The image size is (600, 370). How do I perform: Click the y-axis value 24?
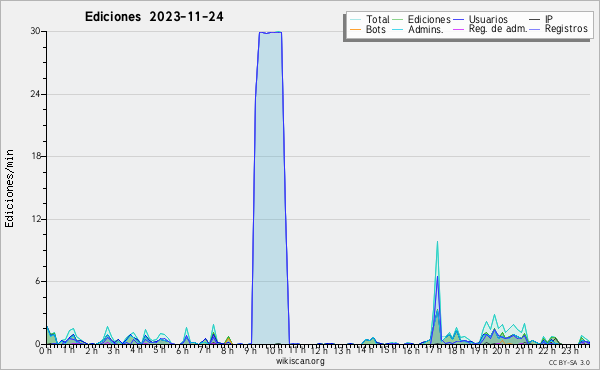(x=36, y=94)
